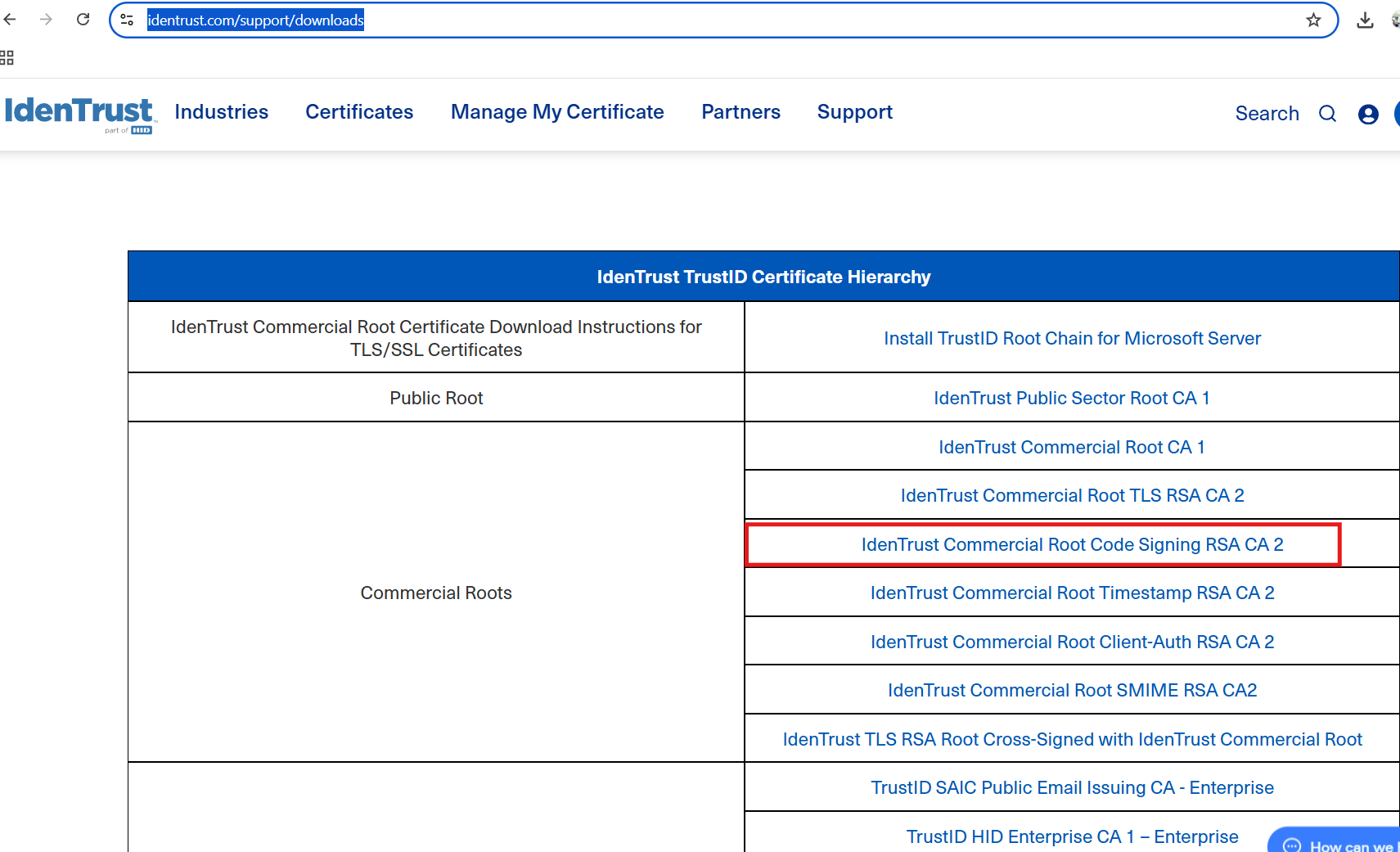Open IdenTrust Commercial Root CA 1 link
The width and height of the screenshot is (1400, 852).
pyautogui.click(x=1072, y=447)
